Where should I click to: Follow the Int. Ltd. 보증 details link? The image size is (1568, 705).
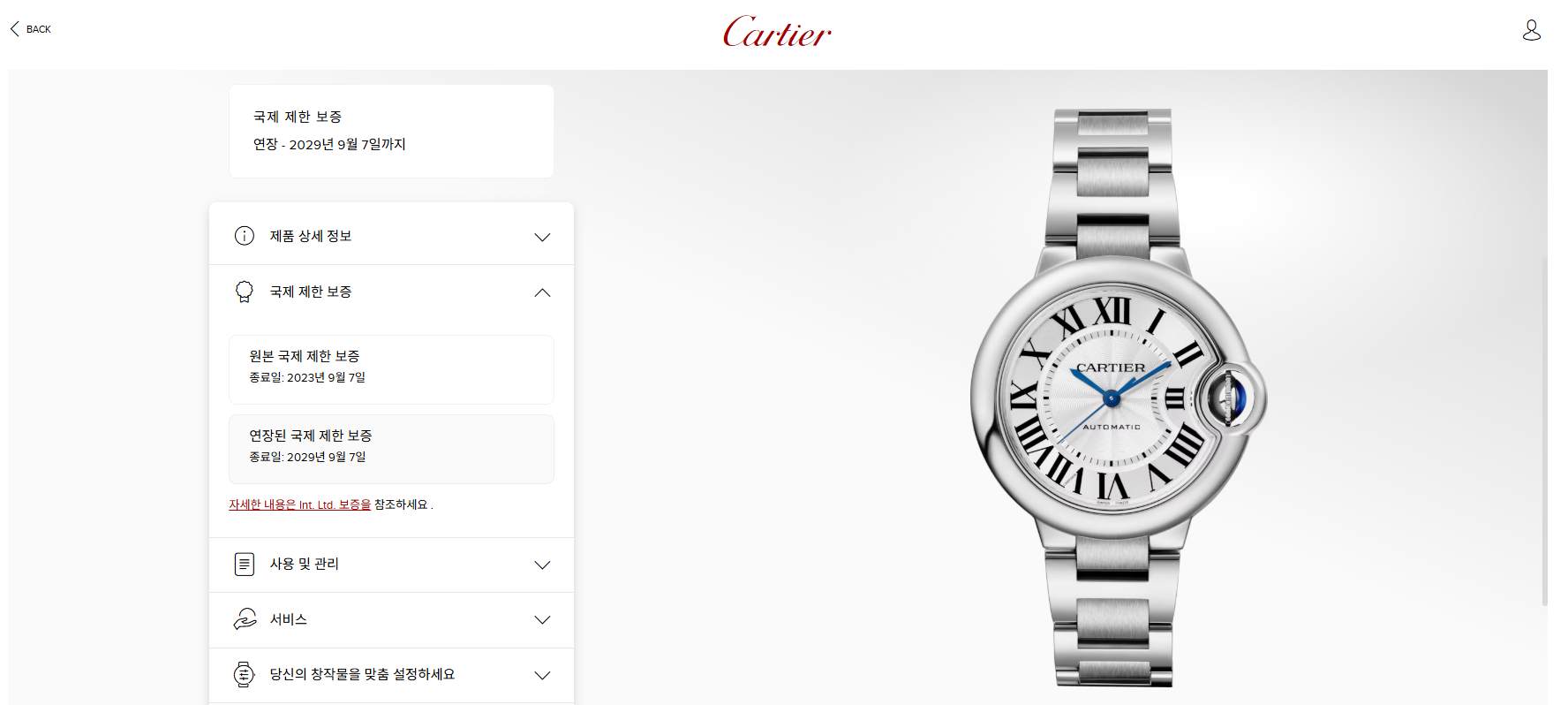[x=300, y=504]
